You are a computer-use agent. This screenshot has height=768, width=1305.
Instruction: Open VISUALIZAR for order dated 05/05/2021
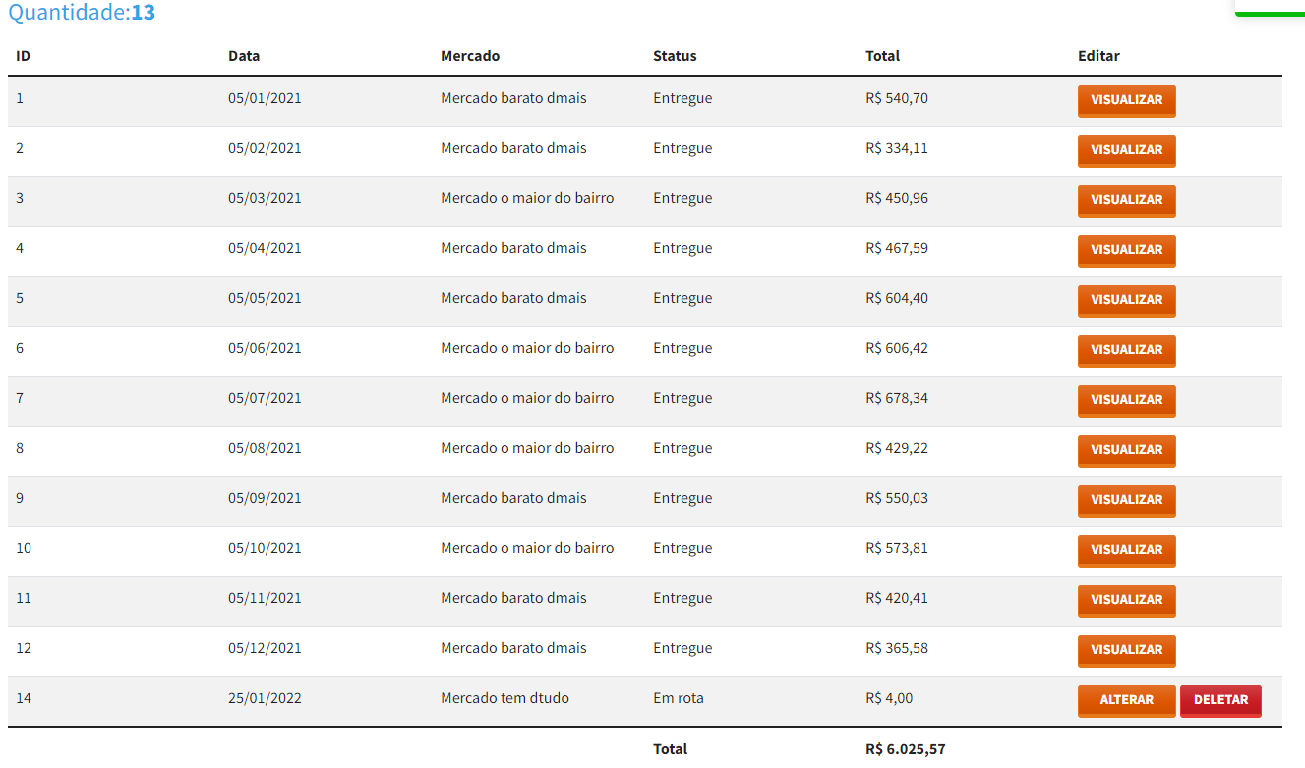(x=1126, y=301)
